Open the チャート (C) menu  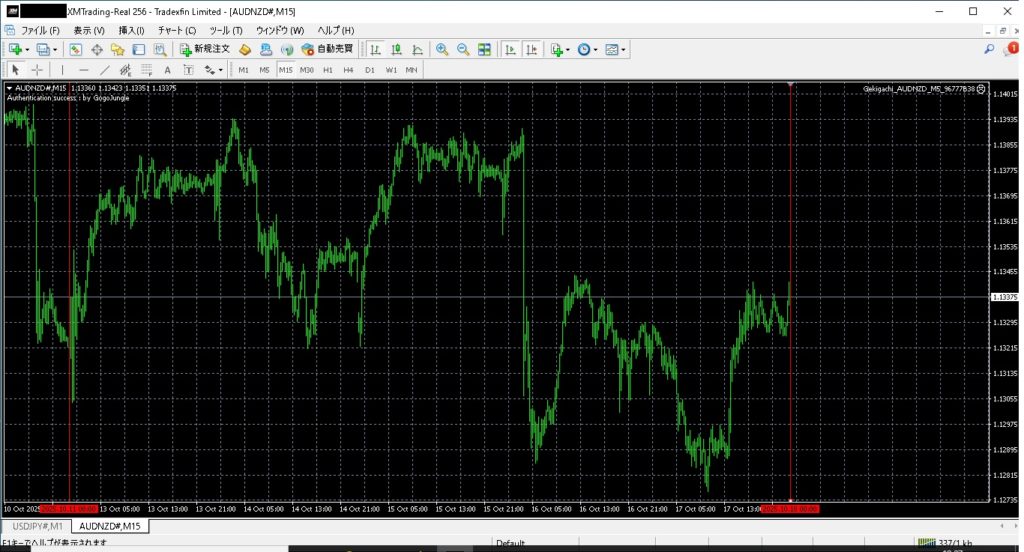pyautogui.click(x=176, y=30)
